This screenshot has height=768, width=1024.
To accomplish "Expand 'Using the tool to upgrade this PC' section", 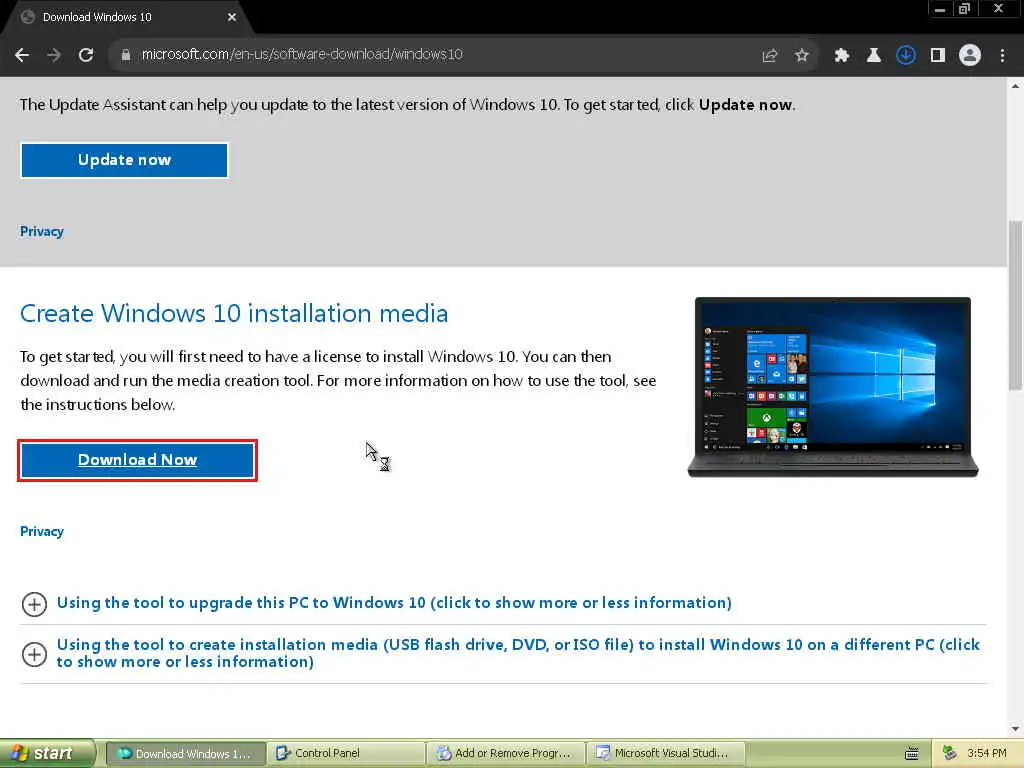I will (394, 603).
